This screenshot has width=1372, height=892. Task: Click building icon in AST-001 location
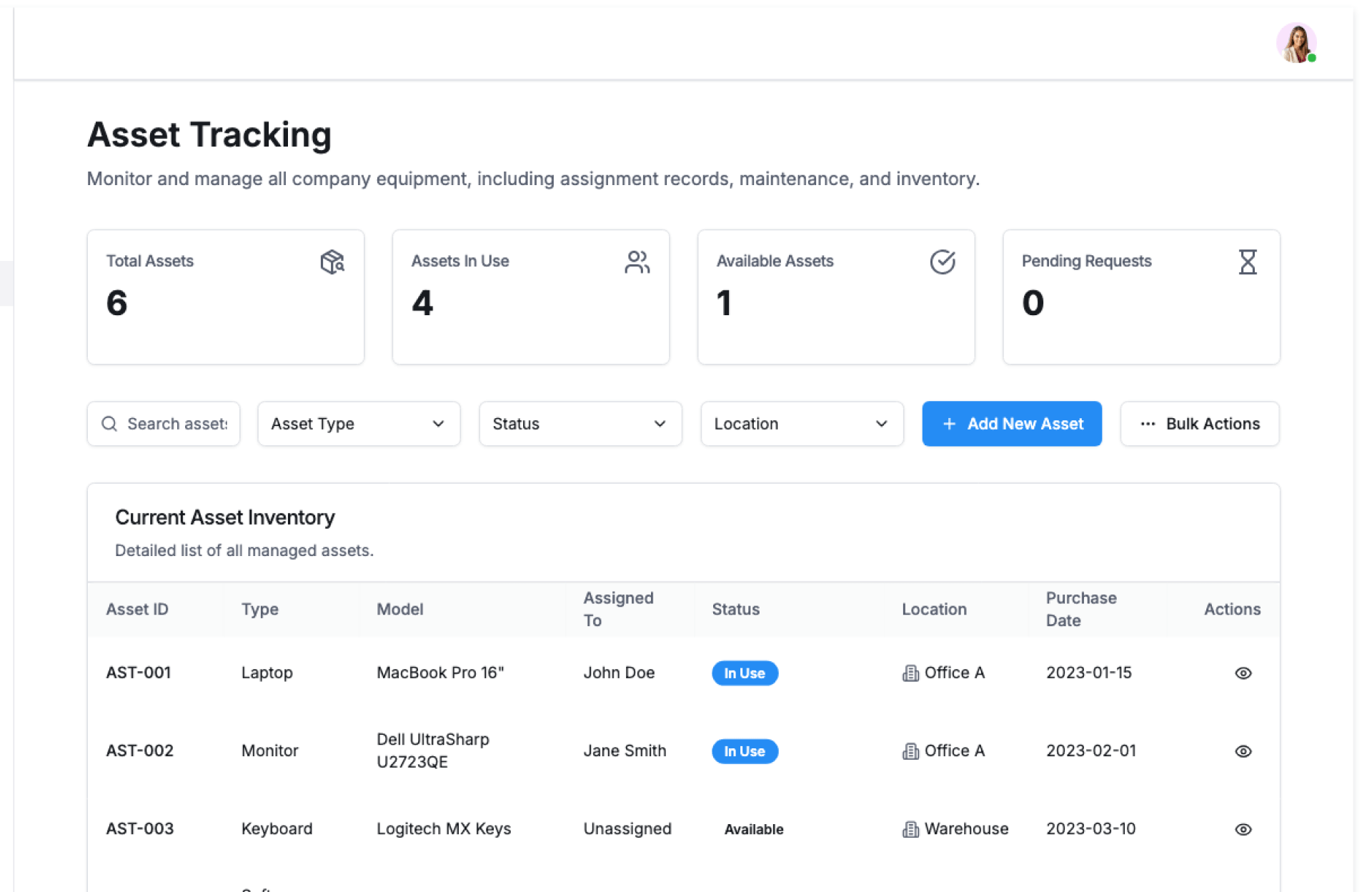point(910,673)
